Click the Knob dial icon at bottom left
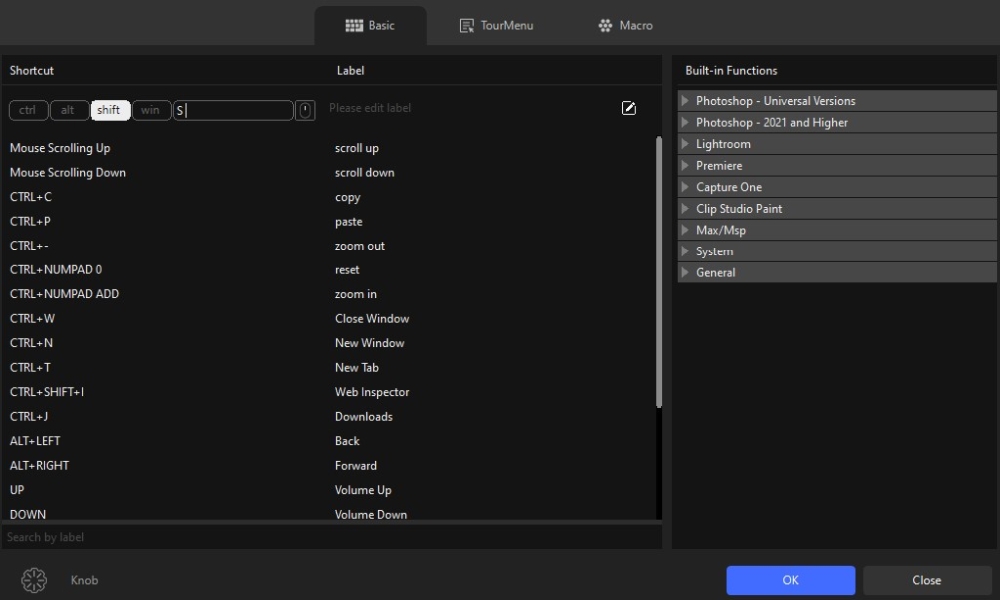Image resolution: width=1000 pixels, height=600 pixels. coord(33,580)
